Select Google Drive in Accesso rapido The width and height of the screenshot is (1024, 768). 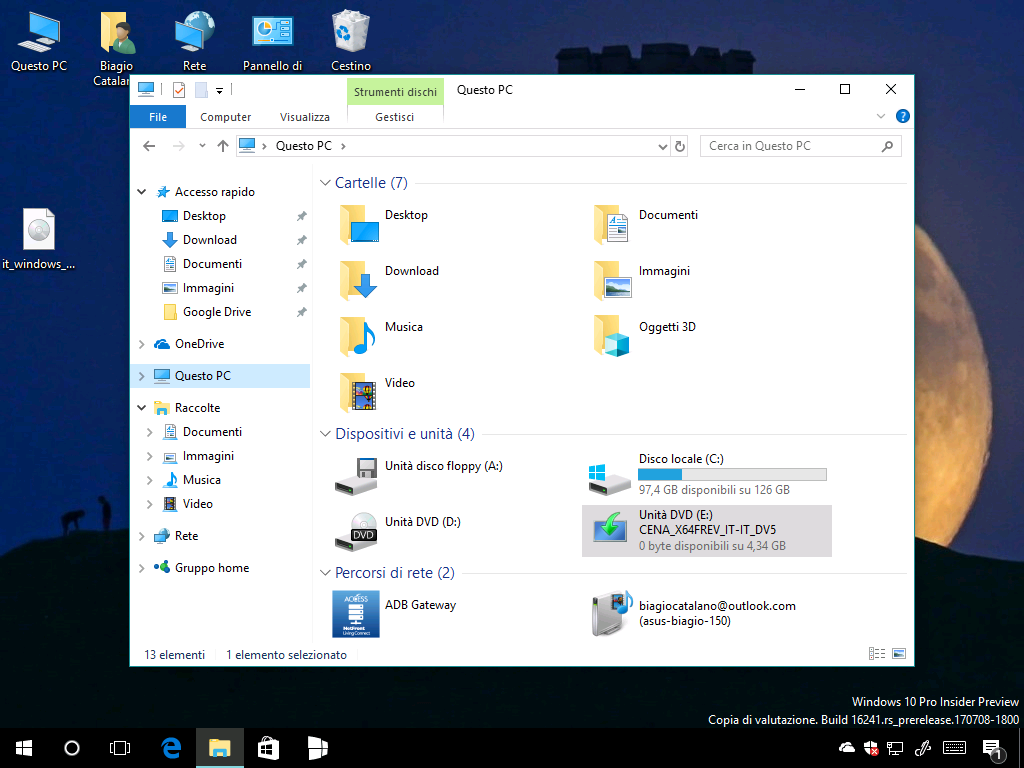coord(217,312)
